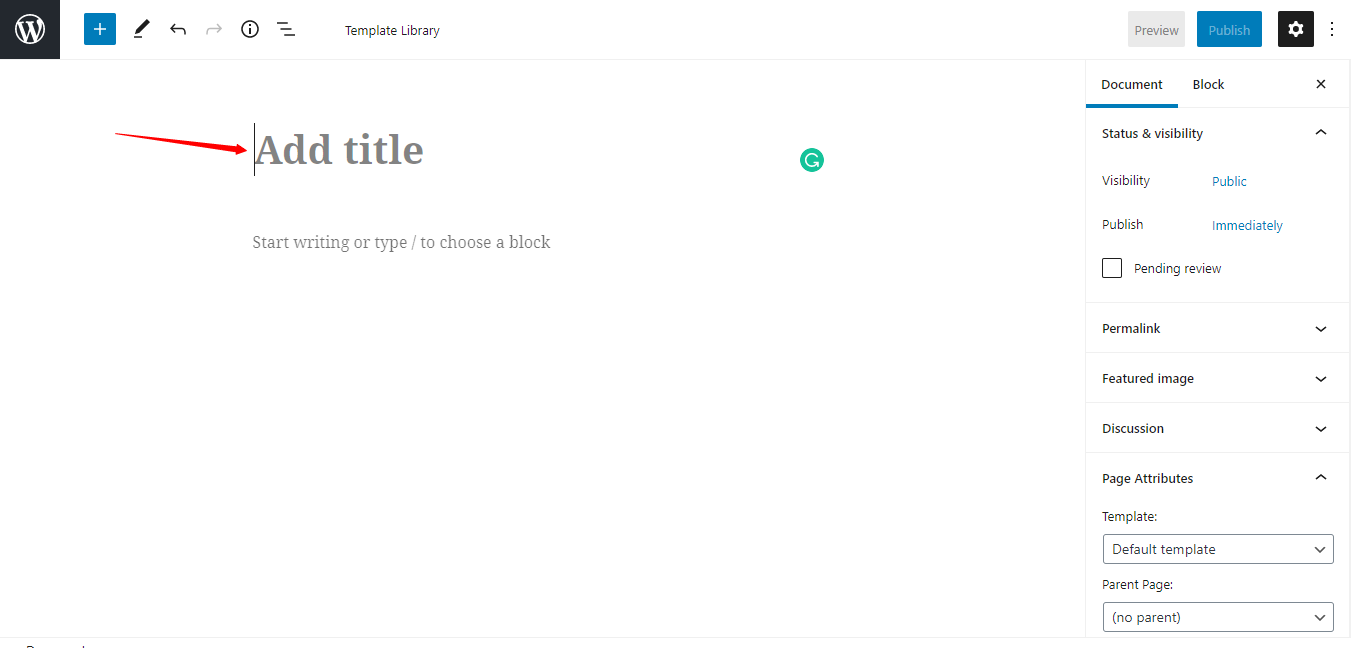The width and height of the screenshot is (1351, 648).
Task: Expand the Featured image panel
Action: click(x=1218, y=378)
